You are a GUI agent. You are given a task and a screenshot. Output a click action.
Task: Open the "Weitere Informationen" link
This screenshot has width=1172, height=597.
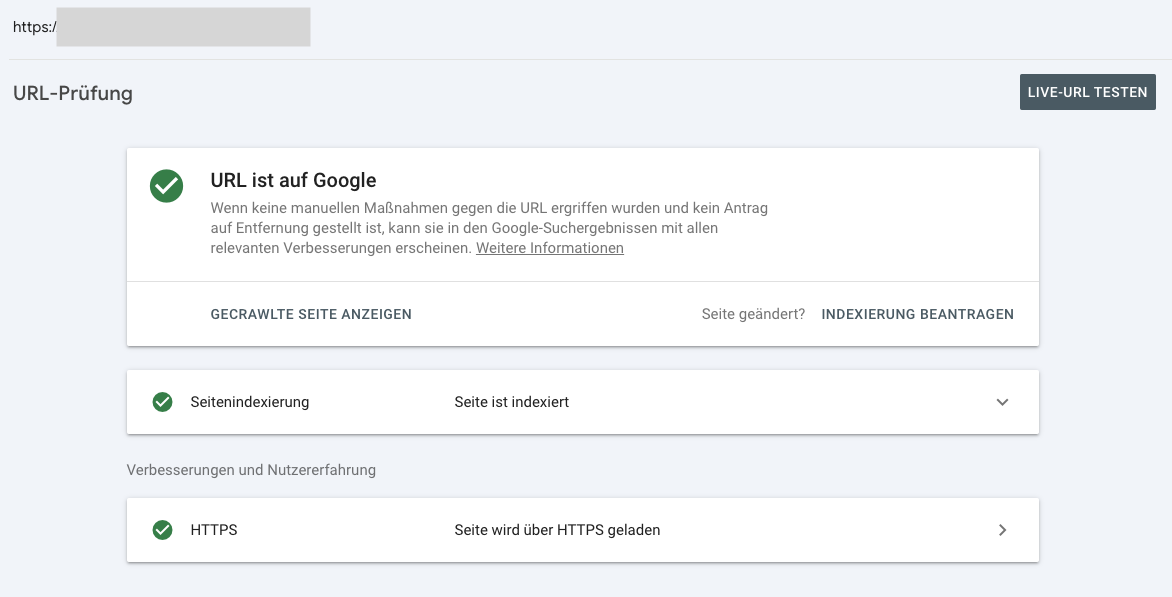coord(549,248)
